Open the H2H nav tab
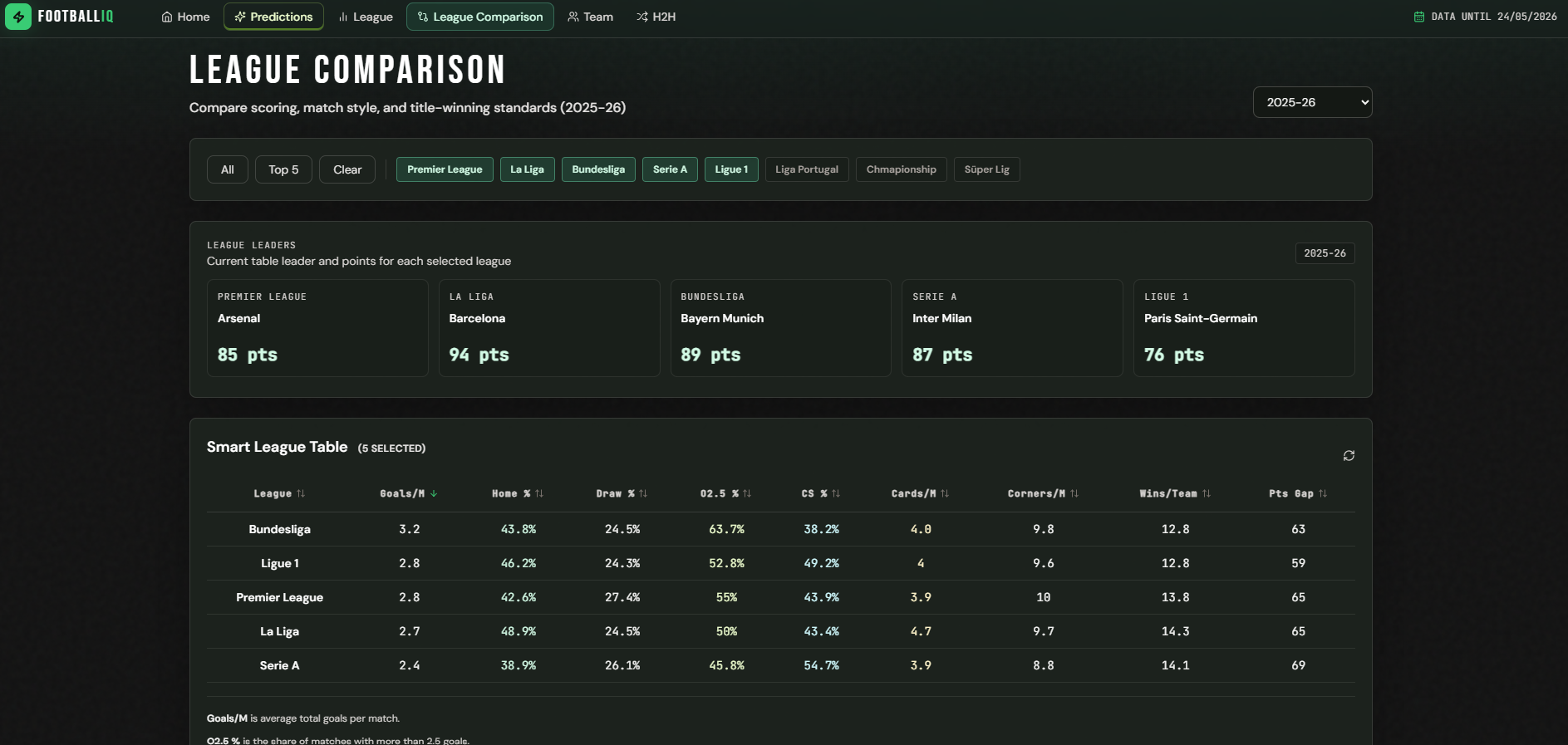The image size is (1568, 745). pyautogui.click(x=656, y=17)
